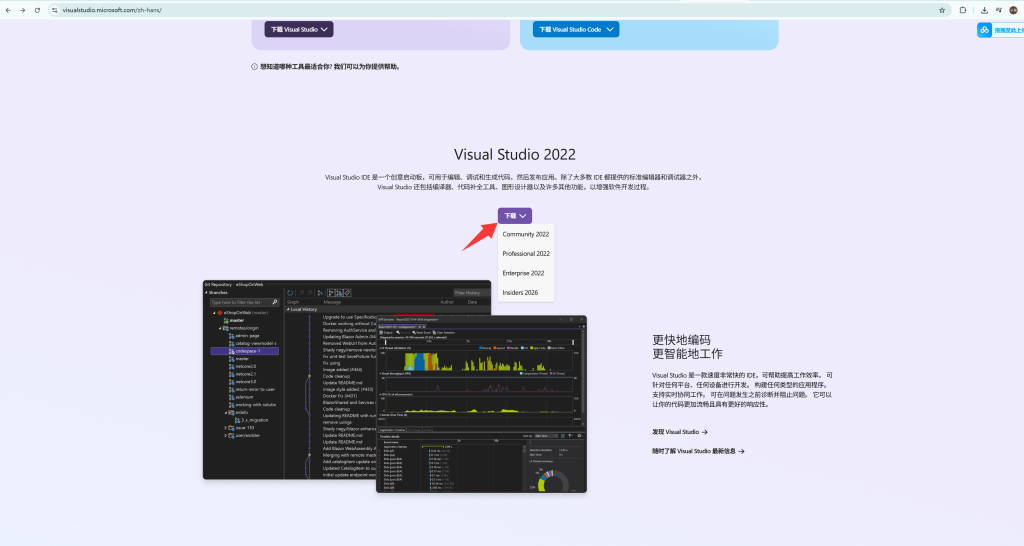Open the browser profile avatar

tap(1013, 9)
